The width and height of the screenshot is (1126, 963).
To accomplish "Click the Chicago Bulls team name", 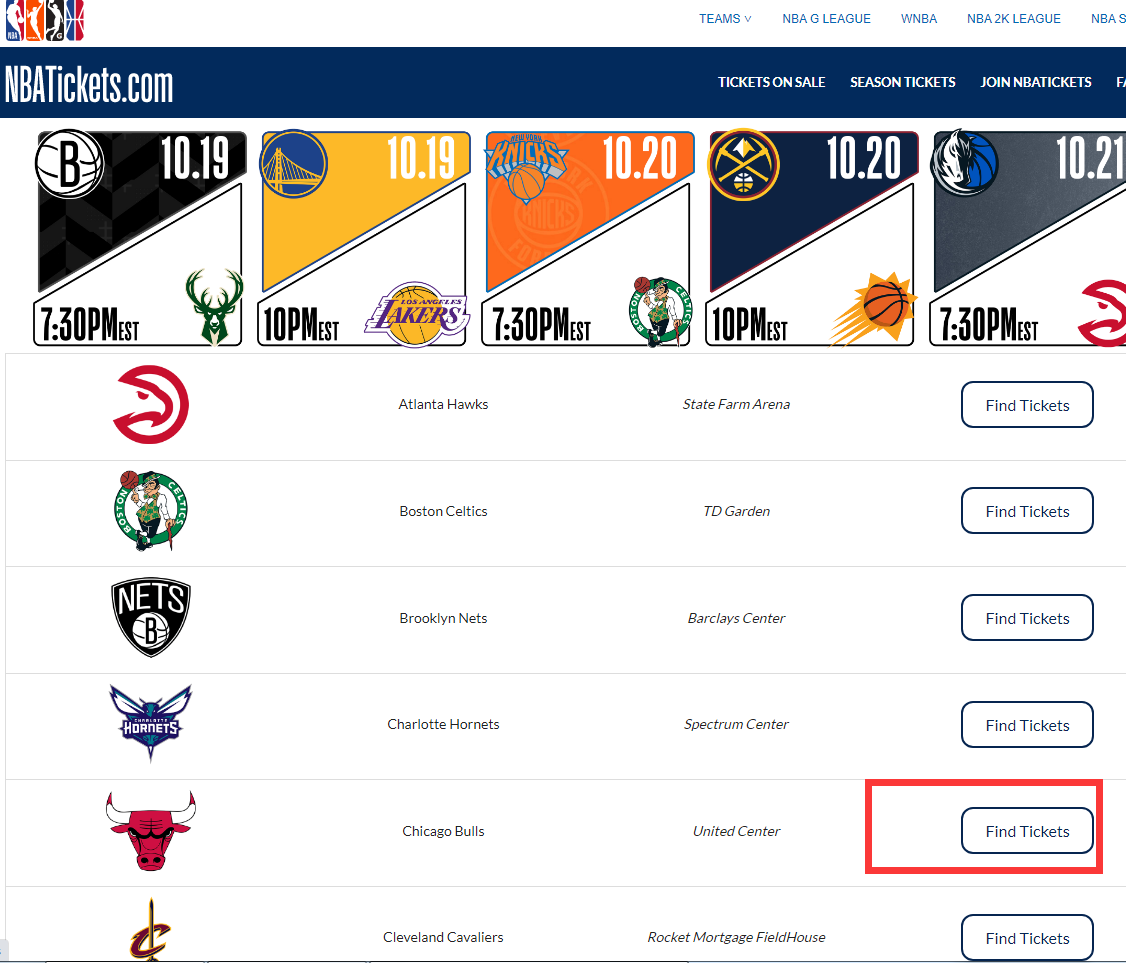I will 443,832.
